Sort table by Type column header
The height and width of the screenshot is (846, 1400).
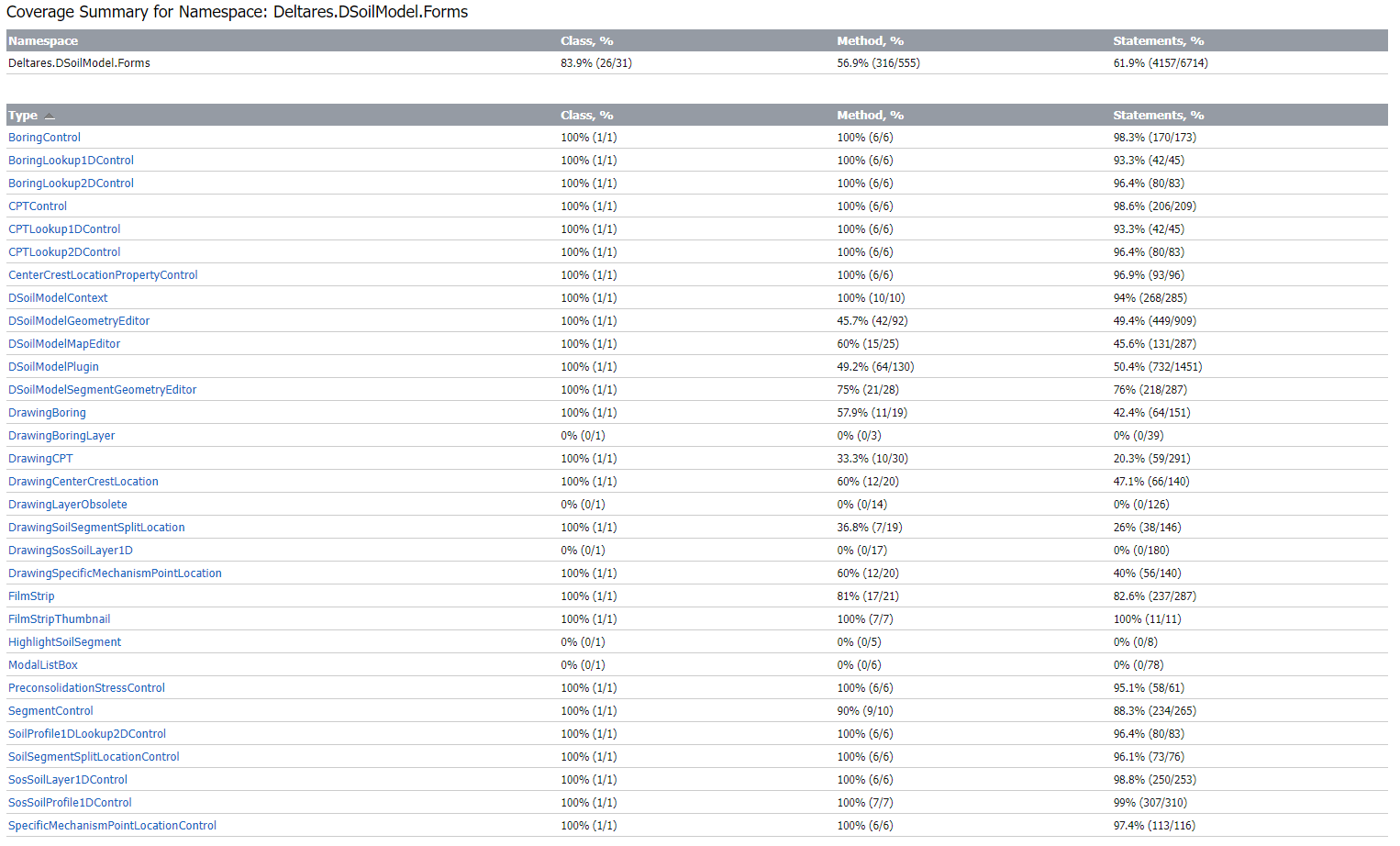[23, 116]
